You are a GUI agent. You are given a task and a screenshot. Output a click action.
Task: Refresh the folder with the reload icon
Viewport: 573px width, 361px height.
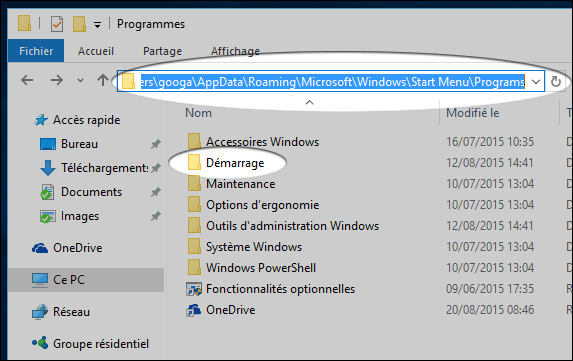click(556, 81)
